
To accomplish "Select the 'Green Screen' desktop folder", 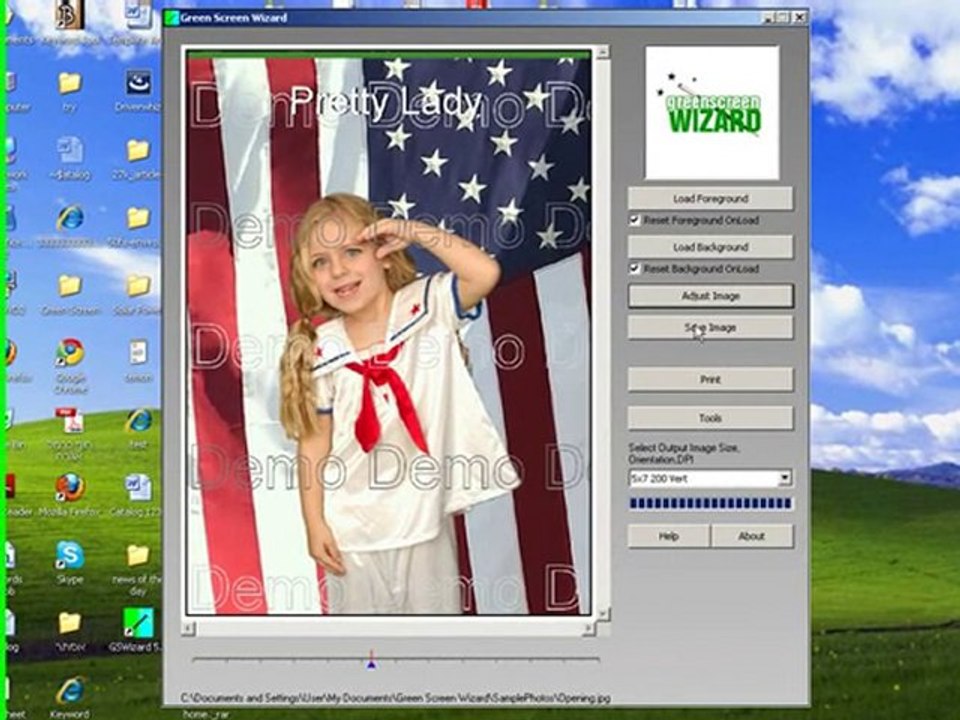I will (70, 286).
